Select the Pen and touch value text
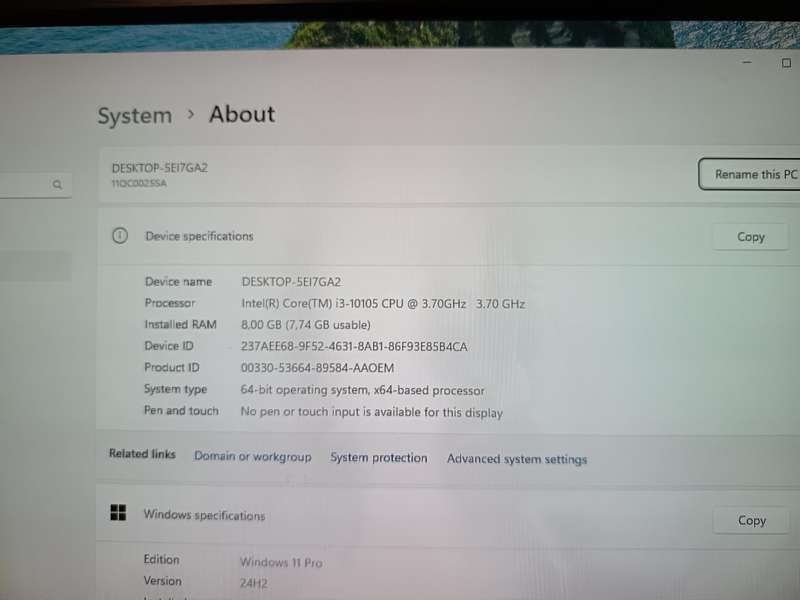Image resolution: width=800 pixels, height=600 pixels. click(x=371, y=412)
